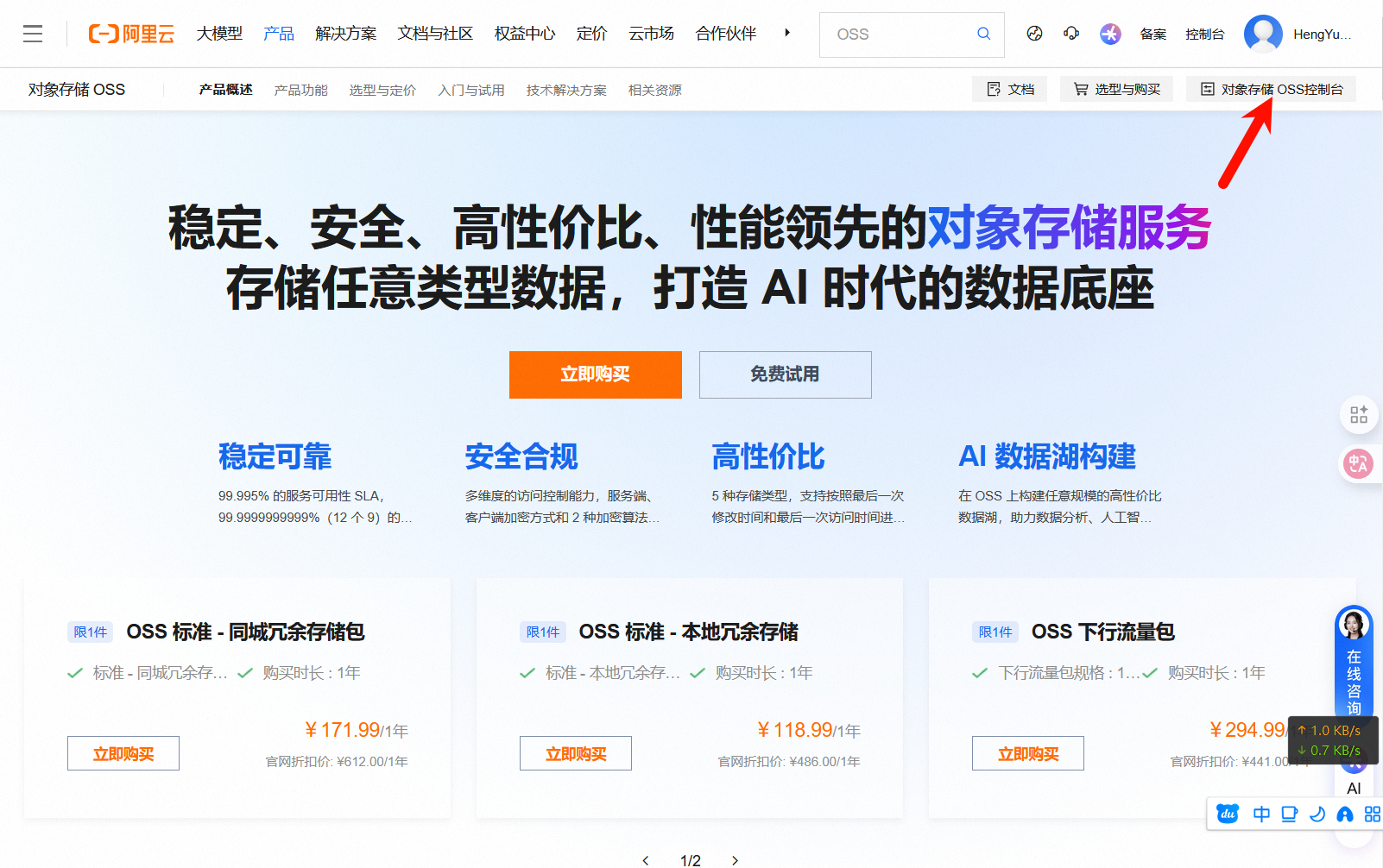This screenshot has width=1383, height=868.
Task: Click the headset support icon
Action: 1071,34
